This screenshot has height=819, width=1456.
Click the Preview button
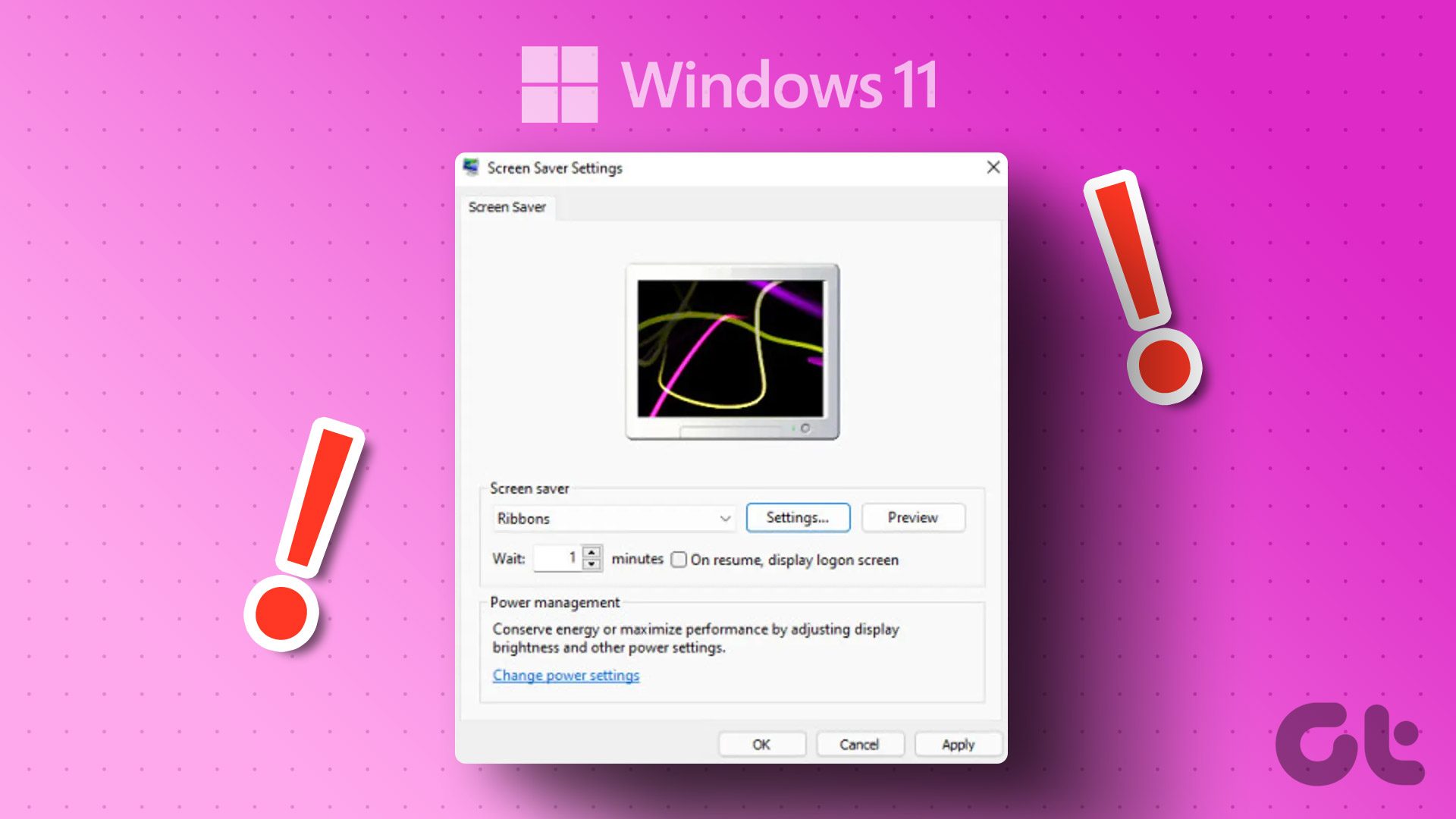coord(913,518)
